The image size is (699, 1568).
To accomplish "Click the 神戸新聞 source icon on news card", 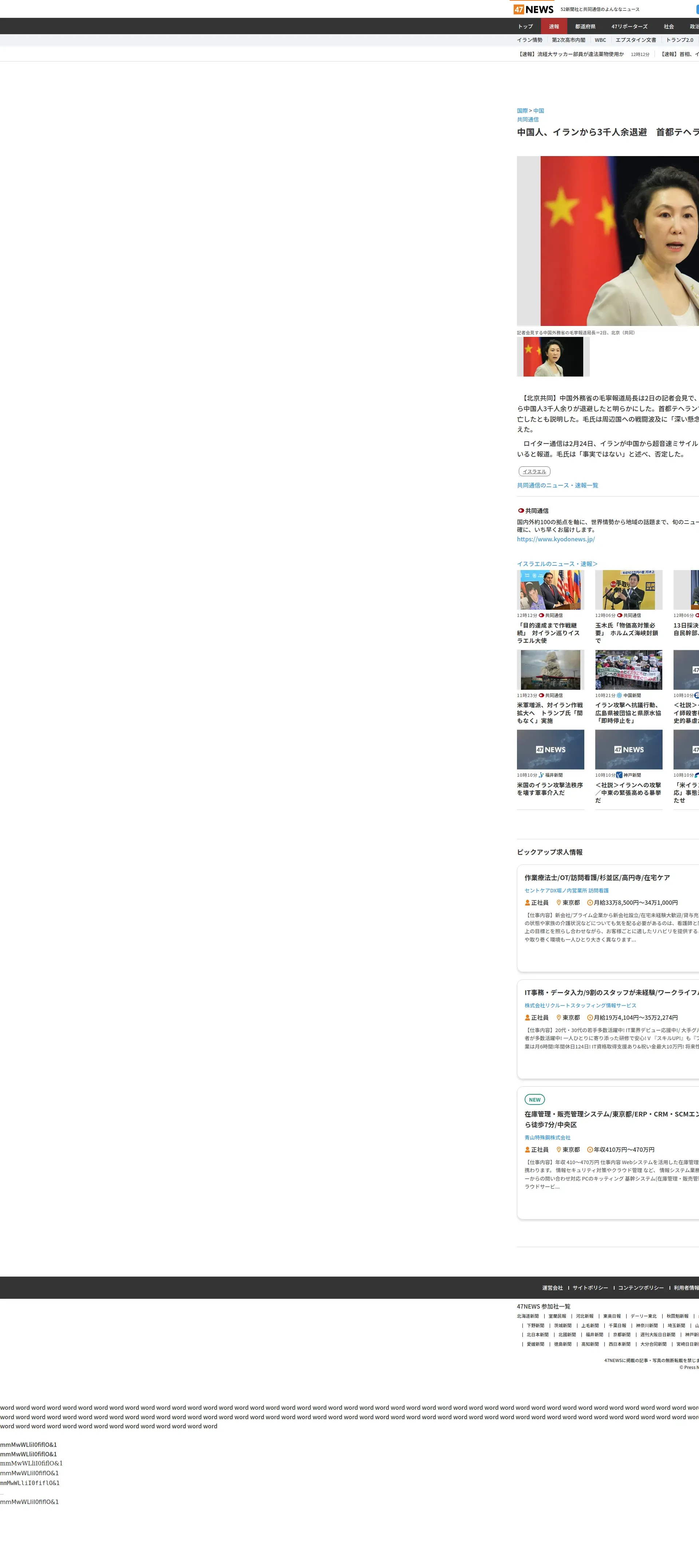I will [619, 775].
